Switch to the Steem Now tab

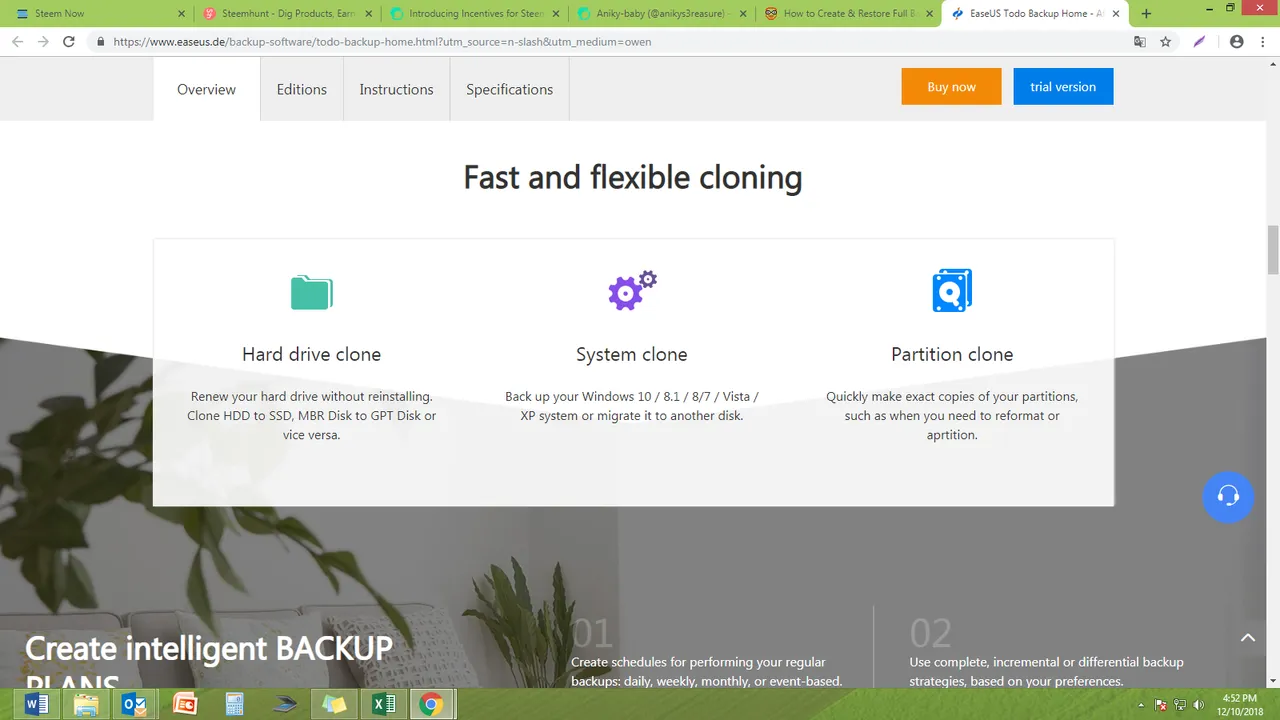click(x=95, y=14)
